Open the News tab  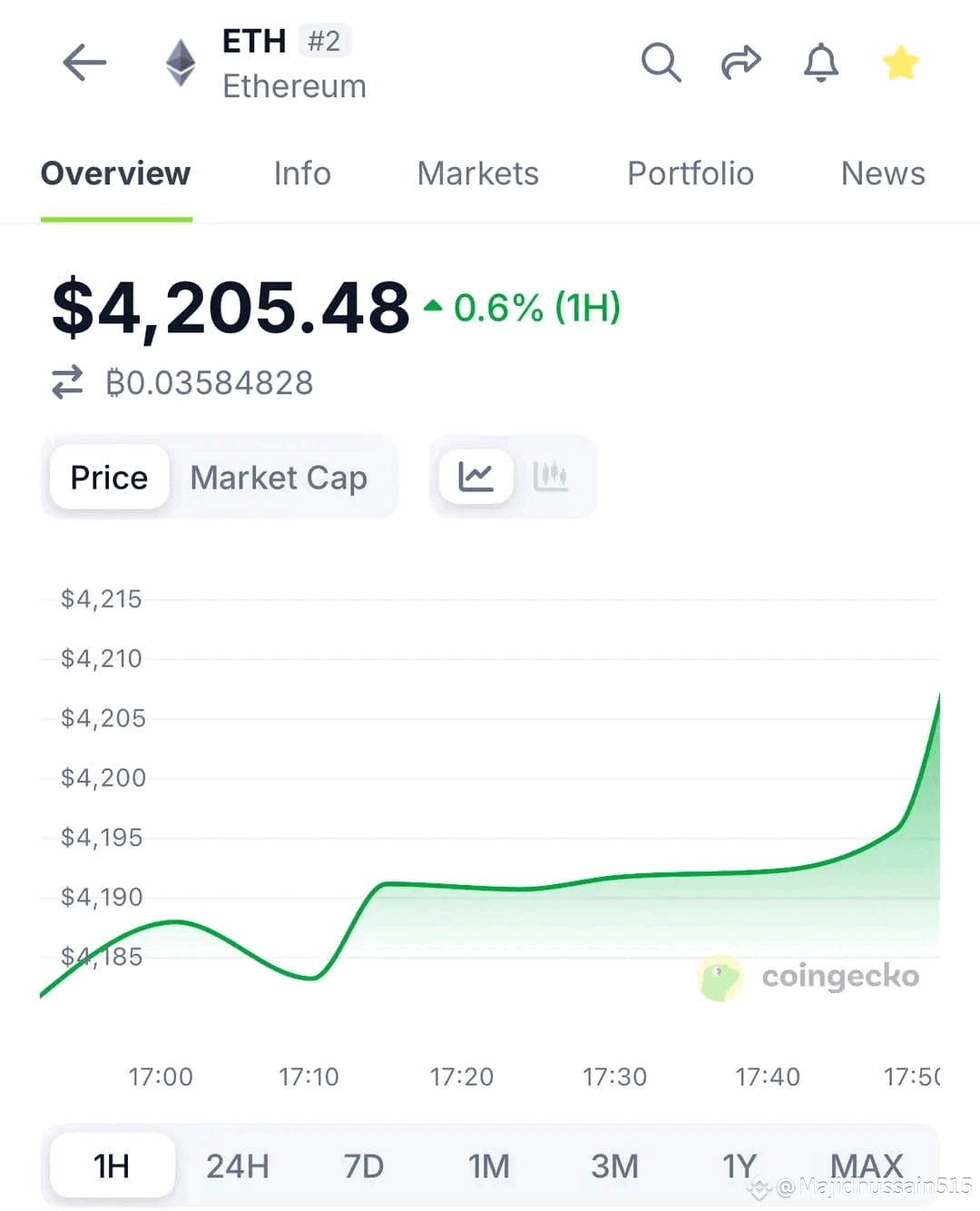[883, 172]
